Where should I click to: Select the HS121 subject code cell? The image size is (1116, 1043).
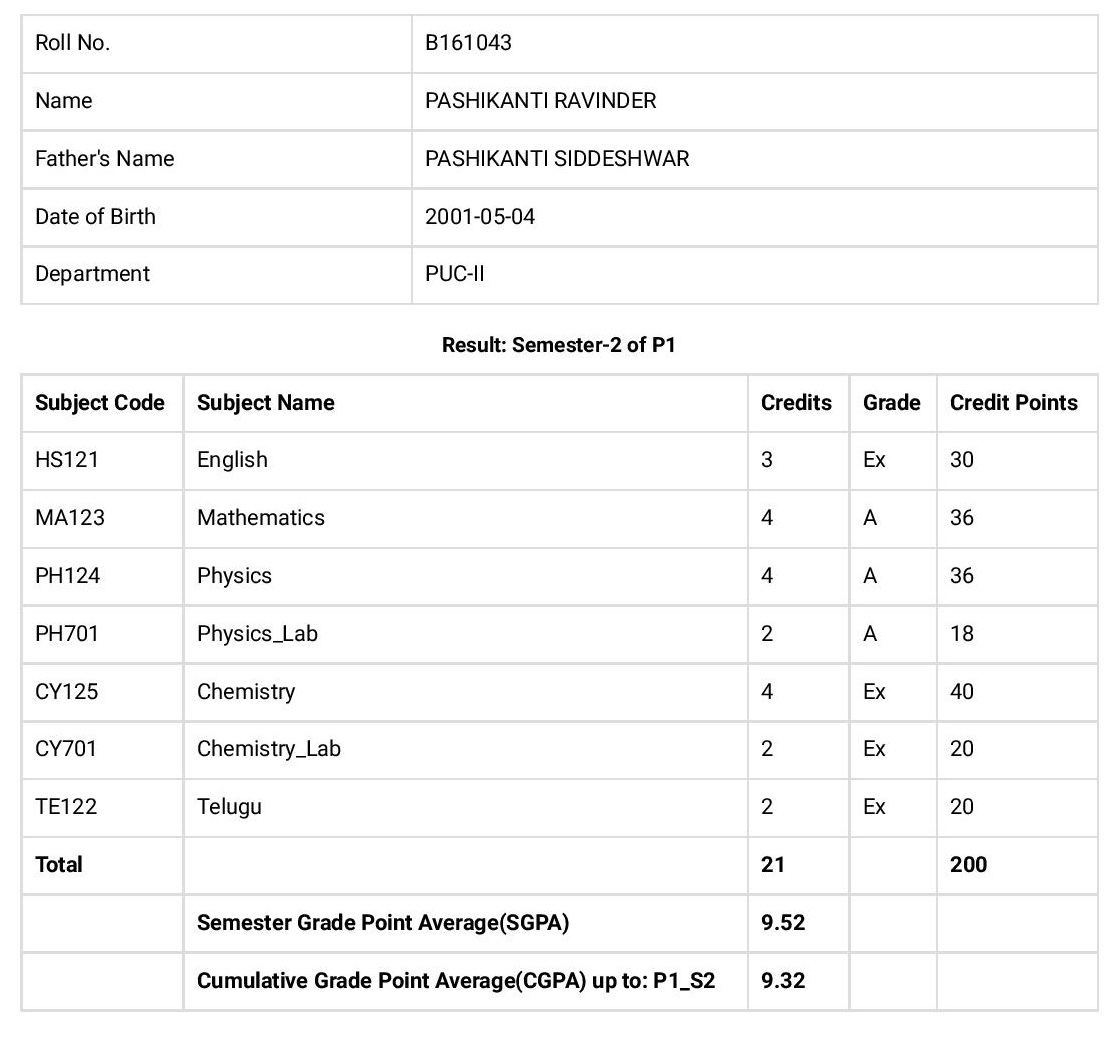coord(67,460)
